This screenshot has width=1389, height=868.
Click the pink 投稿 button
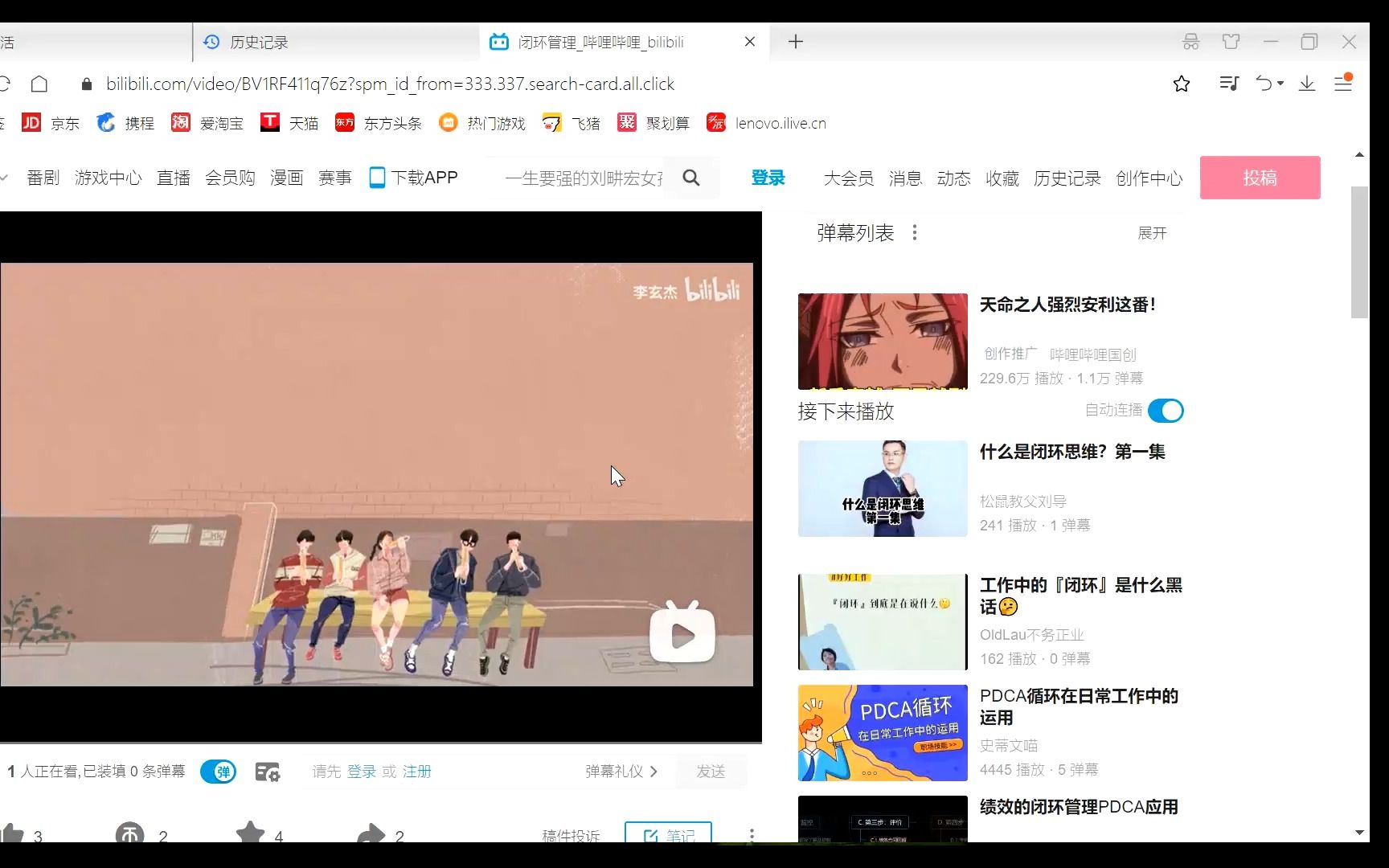click(1260, 178)
